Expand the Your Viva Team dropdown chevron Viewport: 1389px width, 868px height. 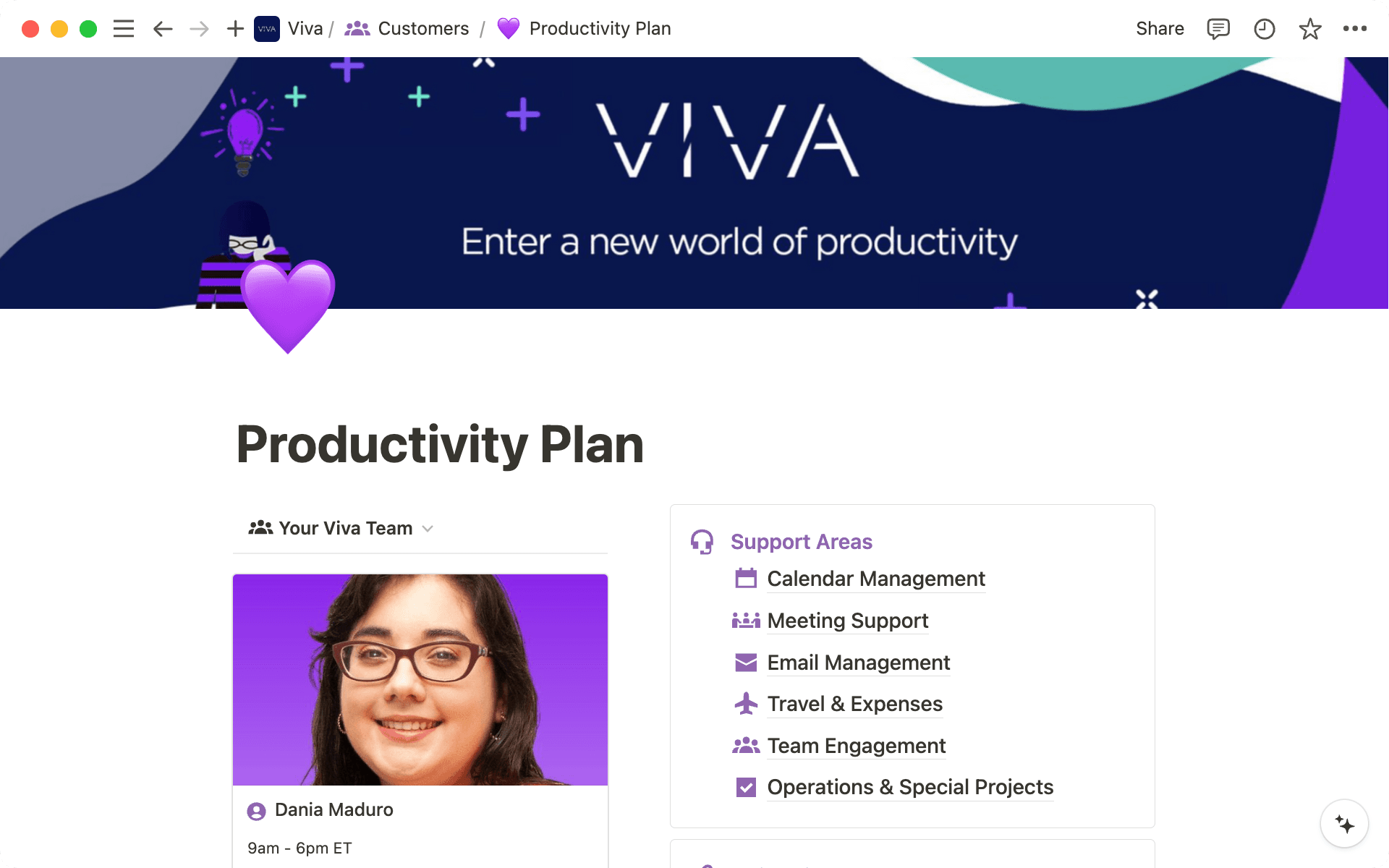tap(428, 529)
